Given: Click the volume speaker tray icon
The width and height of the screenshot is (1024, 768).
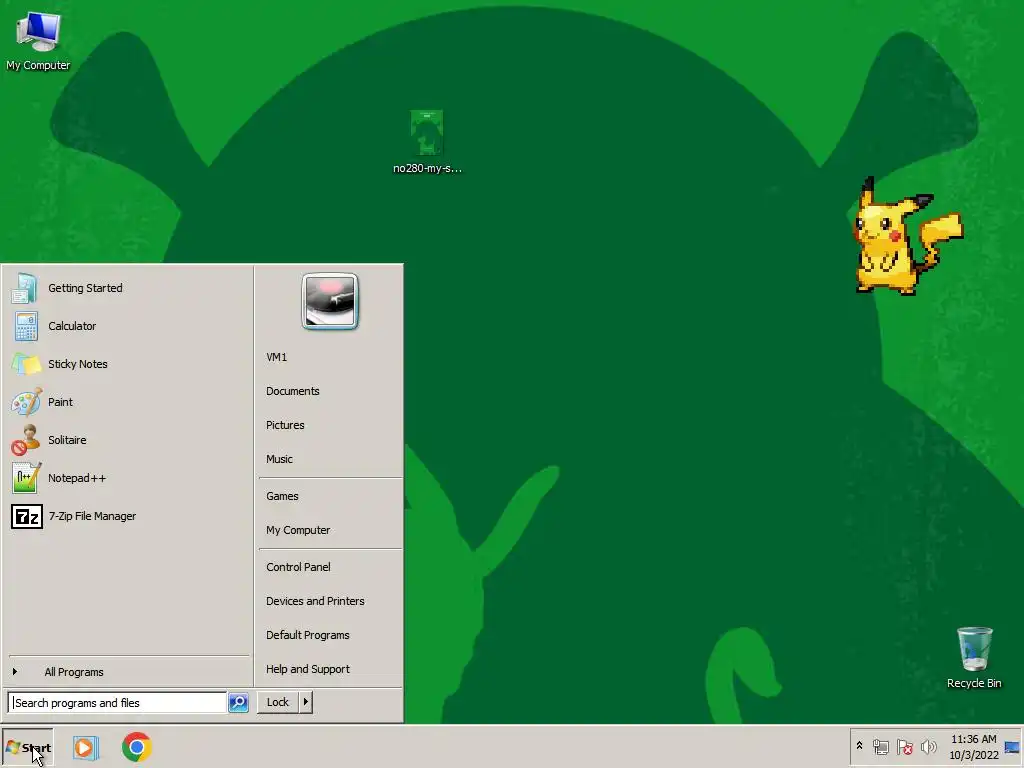Looking at the screenshot, I should point(928,747).
